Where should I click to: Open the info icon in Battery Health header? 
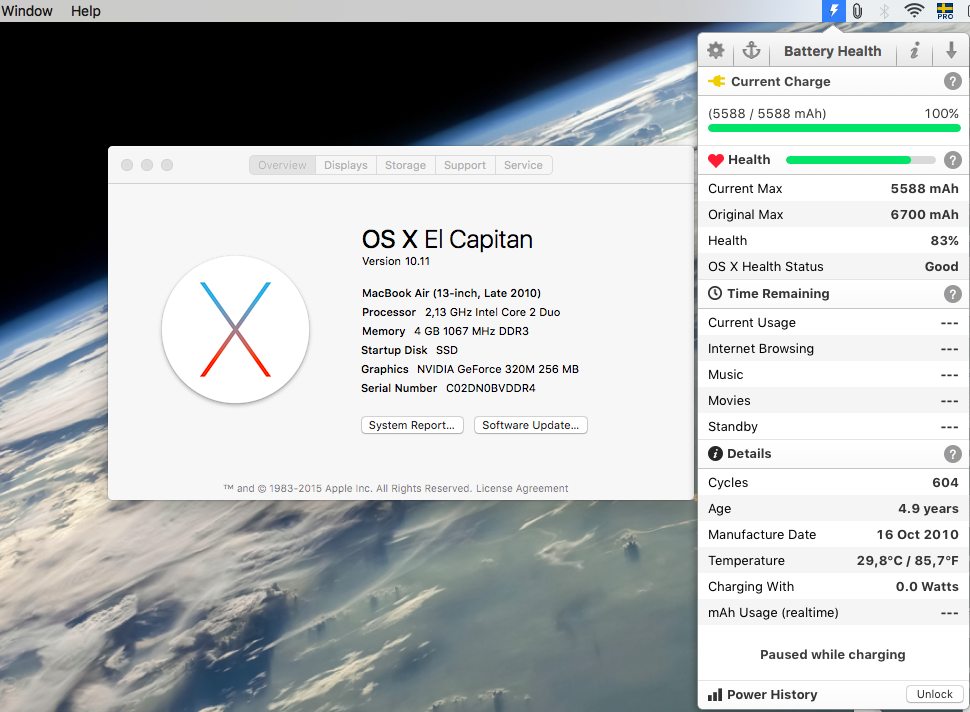click(915, 51)
